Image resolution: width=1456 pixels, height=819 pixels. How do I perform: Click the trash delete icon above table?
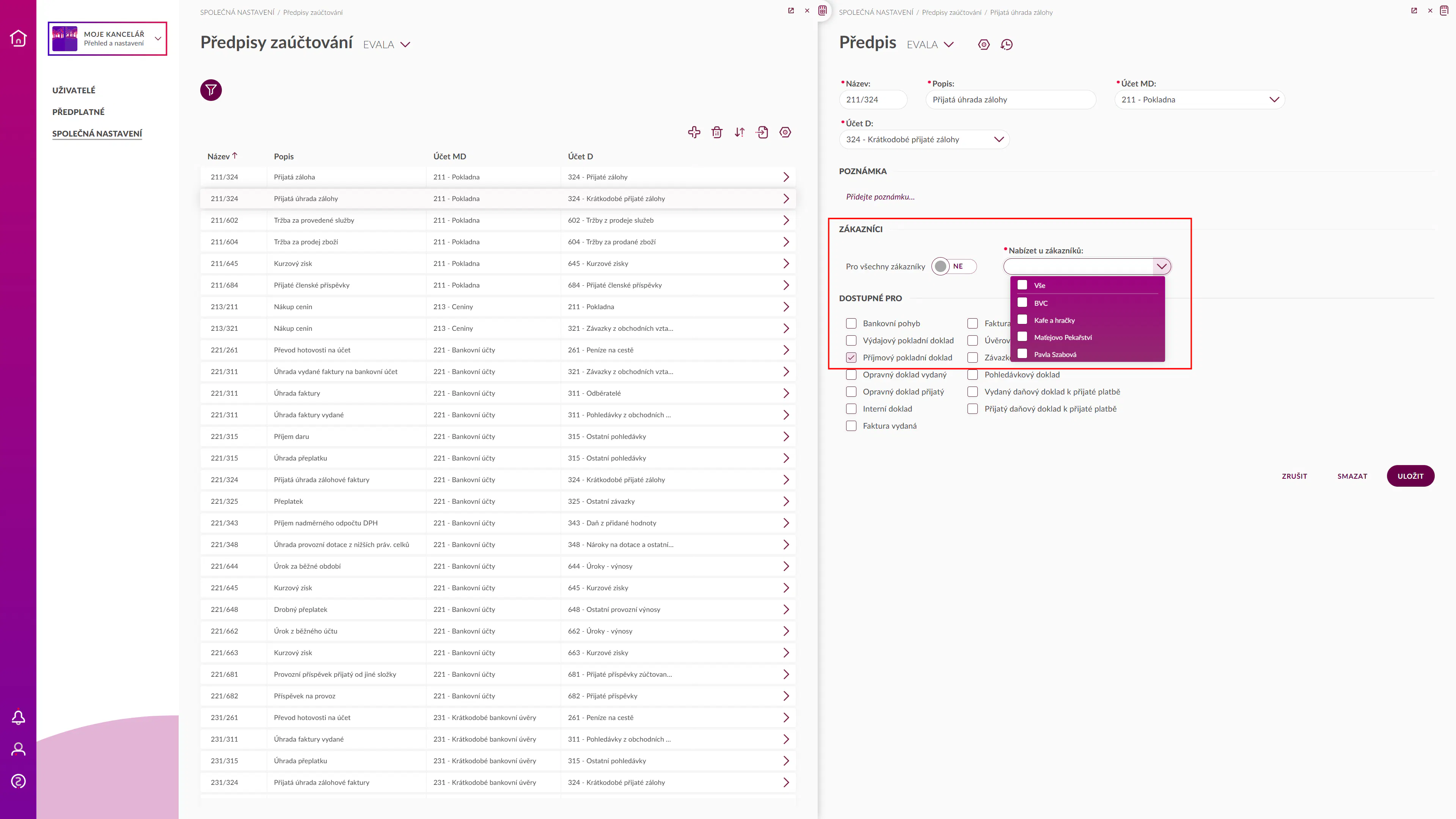click(717, 132)
